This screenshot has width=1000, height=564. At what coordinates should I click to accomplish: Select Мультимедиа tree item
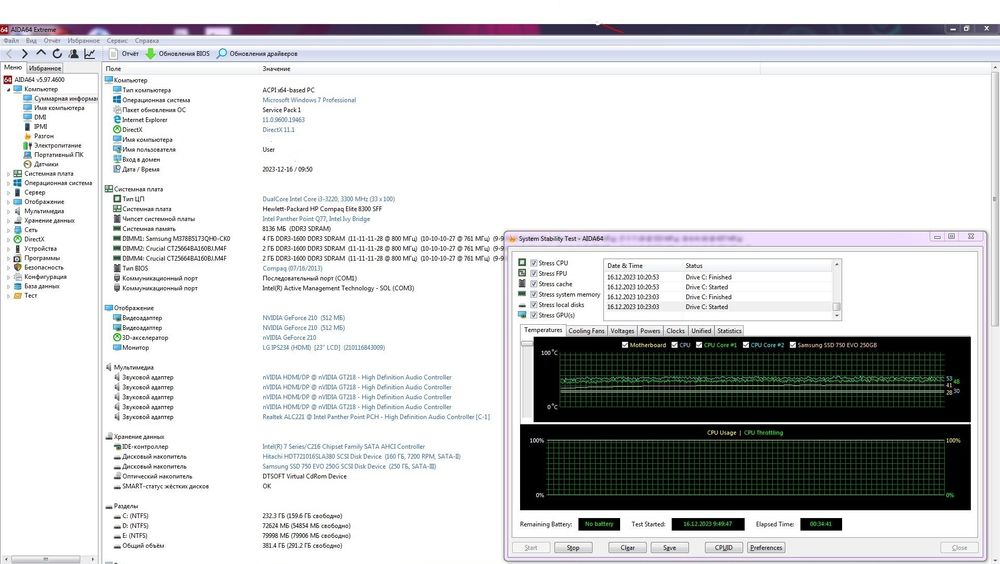(x=44, y=211)
